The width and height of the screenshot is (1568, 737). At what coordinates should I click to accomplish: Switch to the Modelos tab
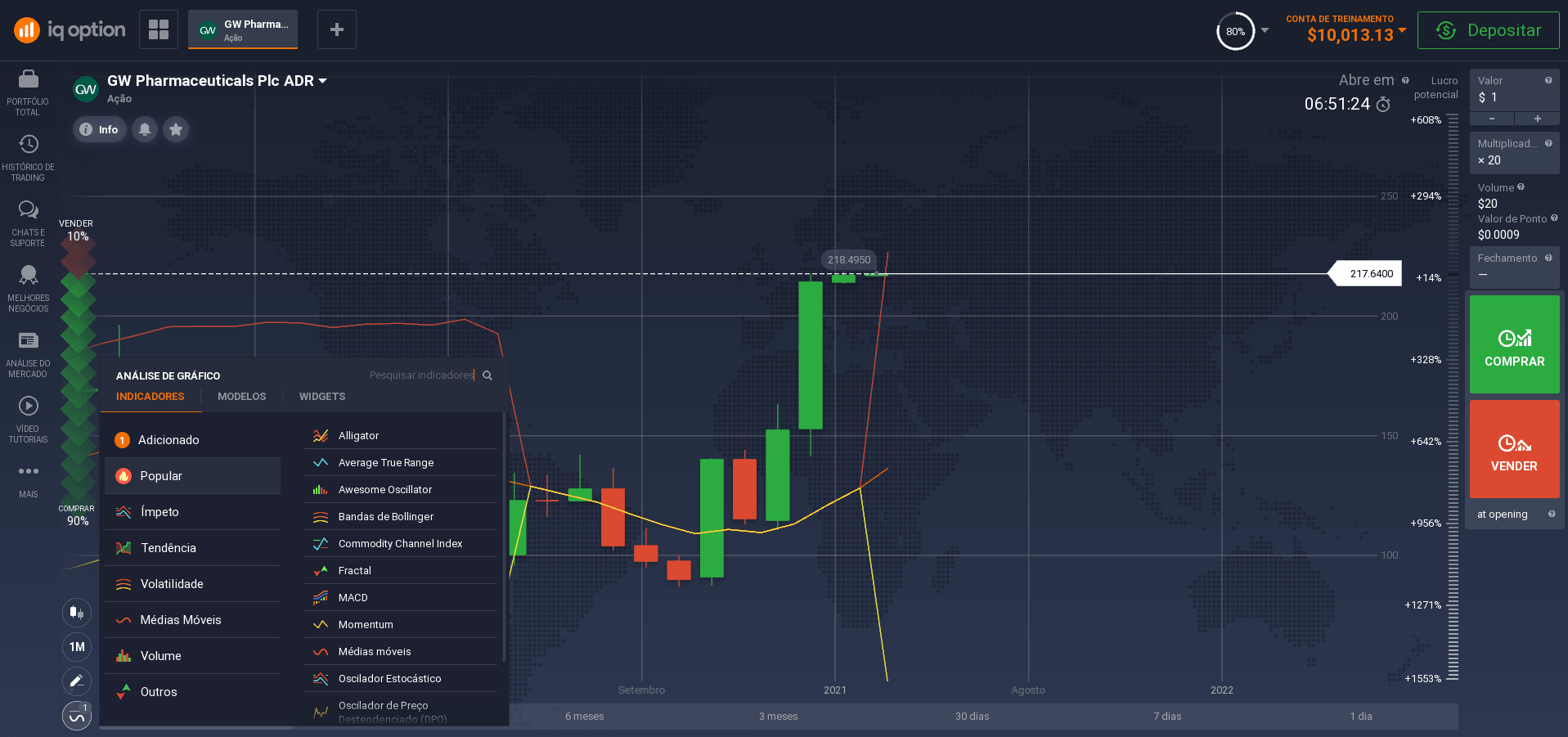click(x=242, y=397)
